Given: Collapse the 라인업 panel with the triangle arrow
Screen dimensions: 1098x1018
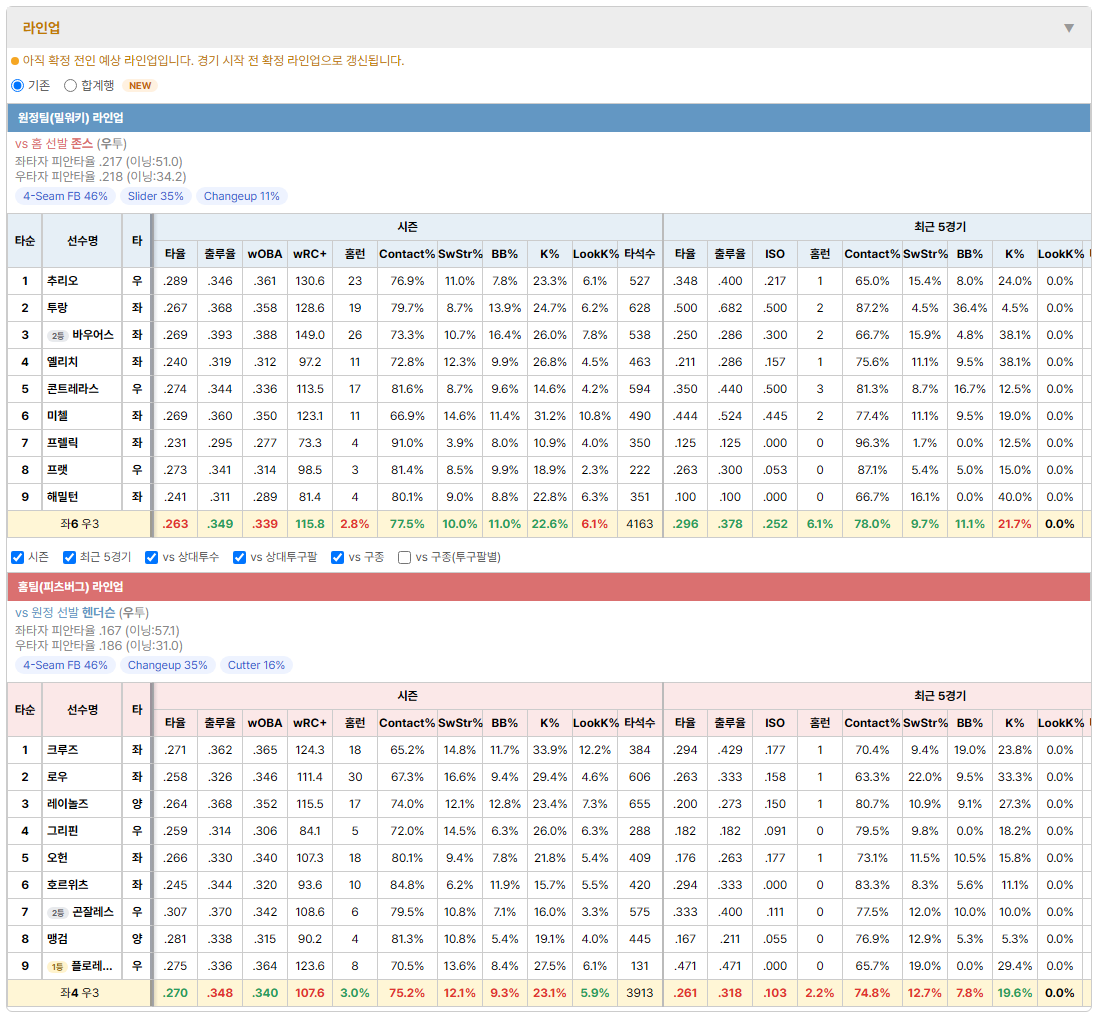Looking at the screenshot, I should (x=1069, y=28).
